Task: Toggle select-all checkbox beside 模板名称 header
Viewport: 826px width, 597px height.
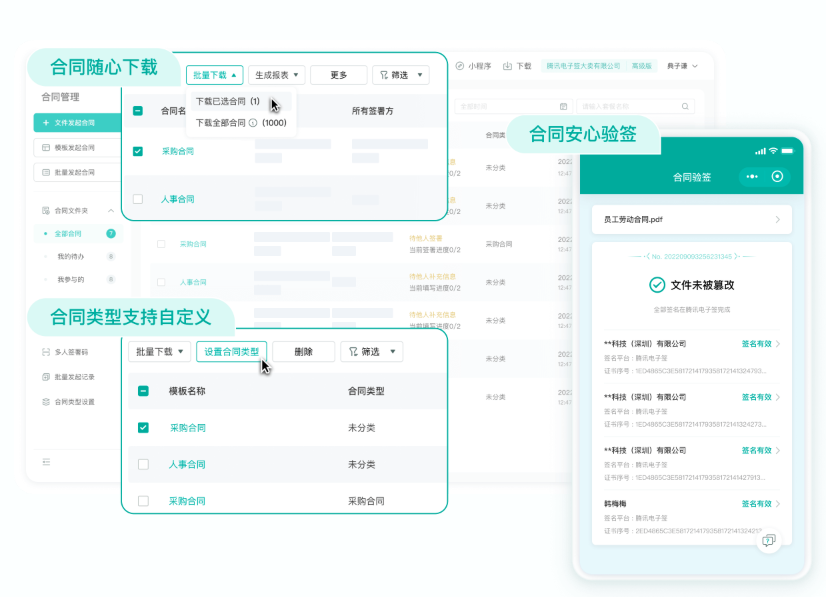Action: 143,391
